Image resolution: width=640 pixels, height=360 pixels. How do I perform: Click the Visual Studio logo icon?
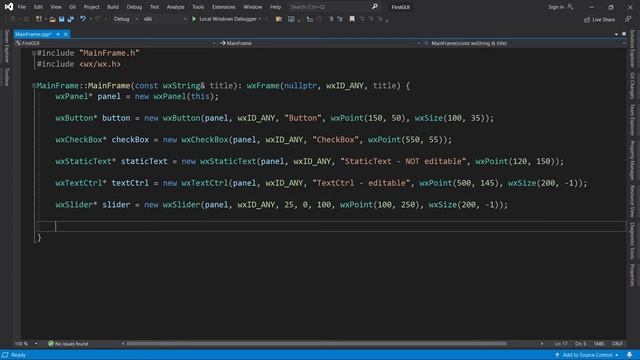pos(9,7)
